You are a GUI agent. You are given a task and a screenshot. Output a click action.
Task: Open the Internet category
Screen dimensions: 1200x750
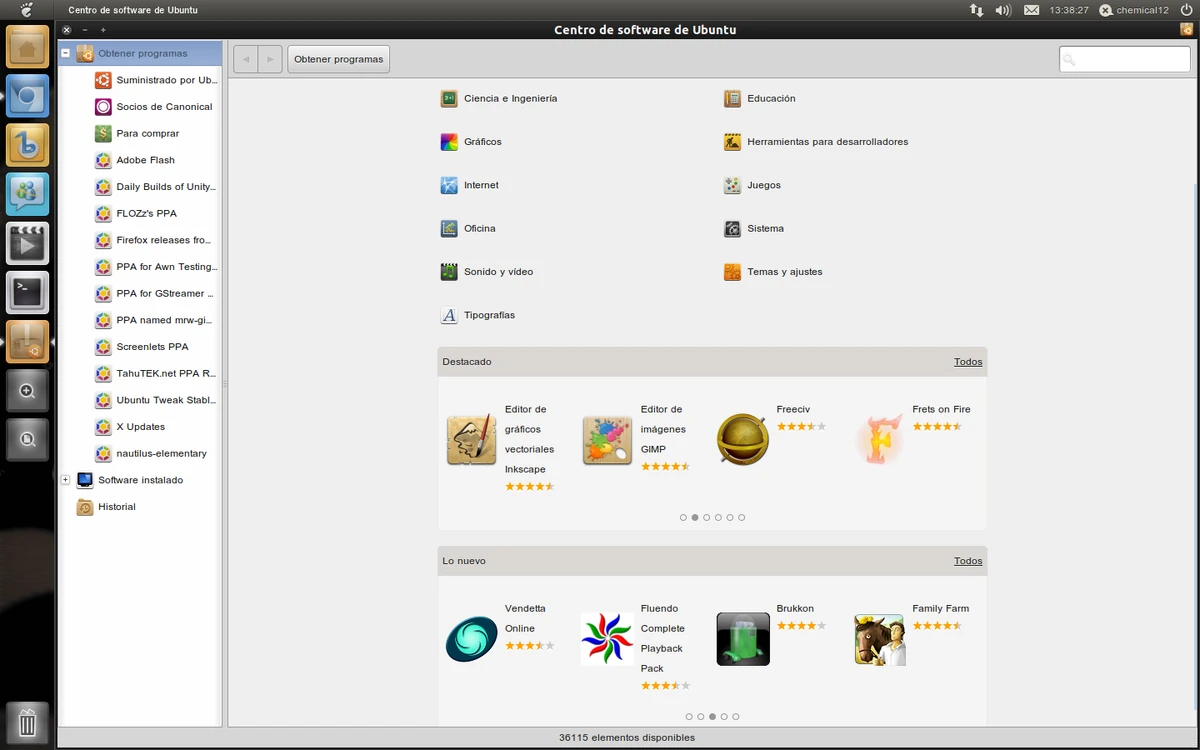point(482,185)
